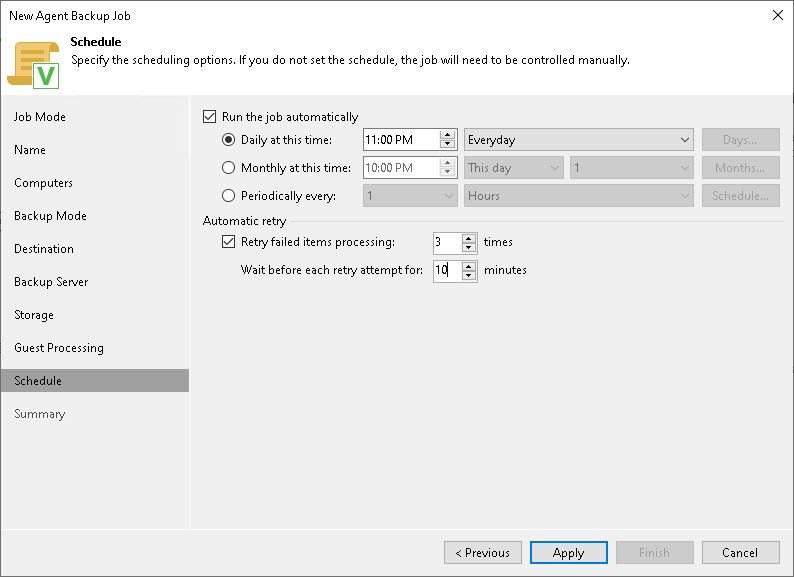Go back with the Previous button
The width and height of the screenshot is (794, 577).
pos(482,553)
